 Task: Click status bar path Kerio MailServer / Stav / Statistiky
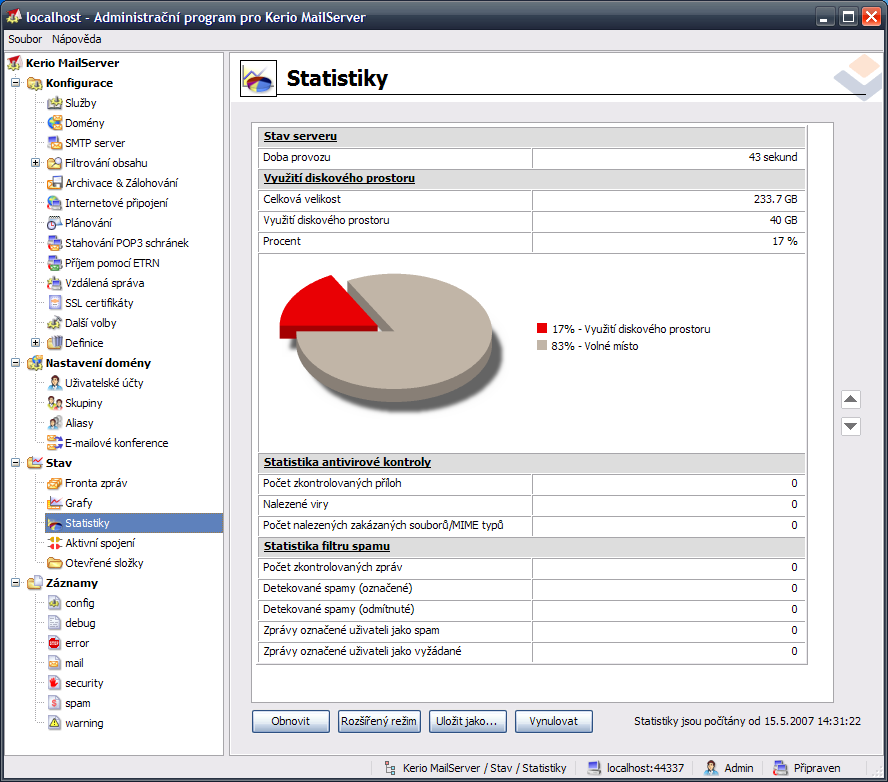tap(484, 768)
